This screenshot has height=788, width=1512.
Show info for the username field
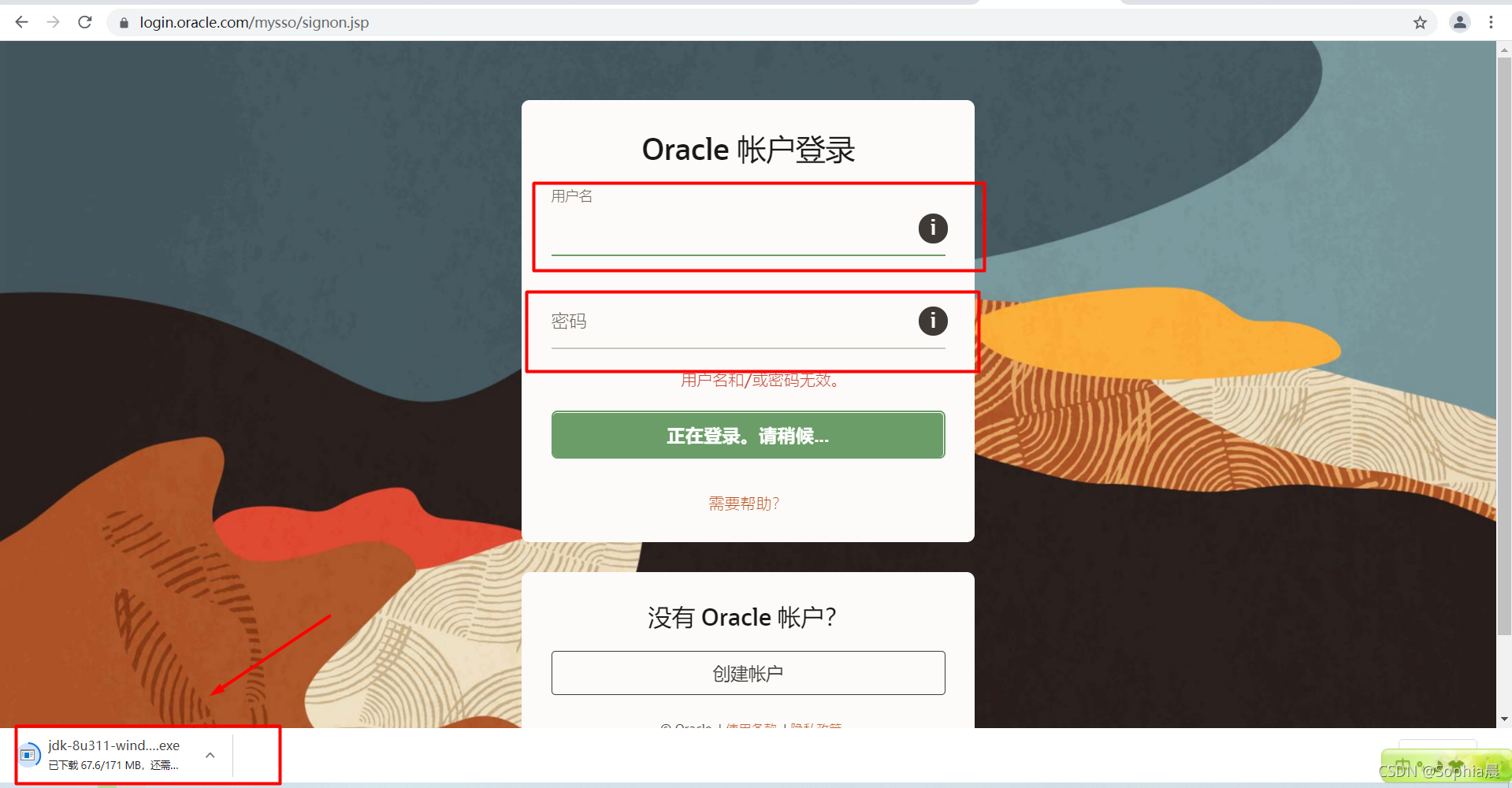point(933,229)
